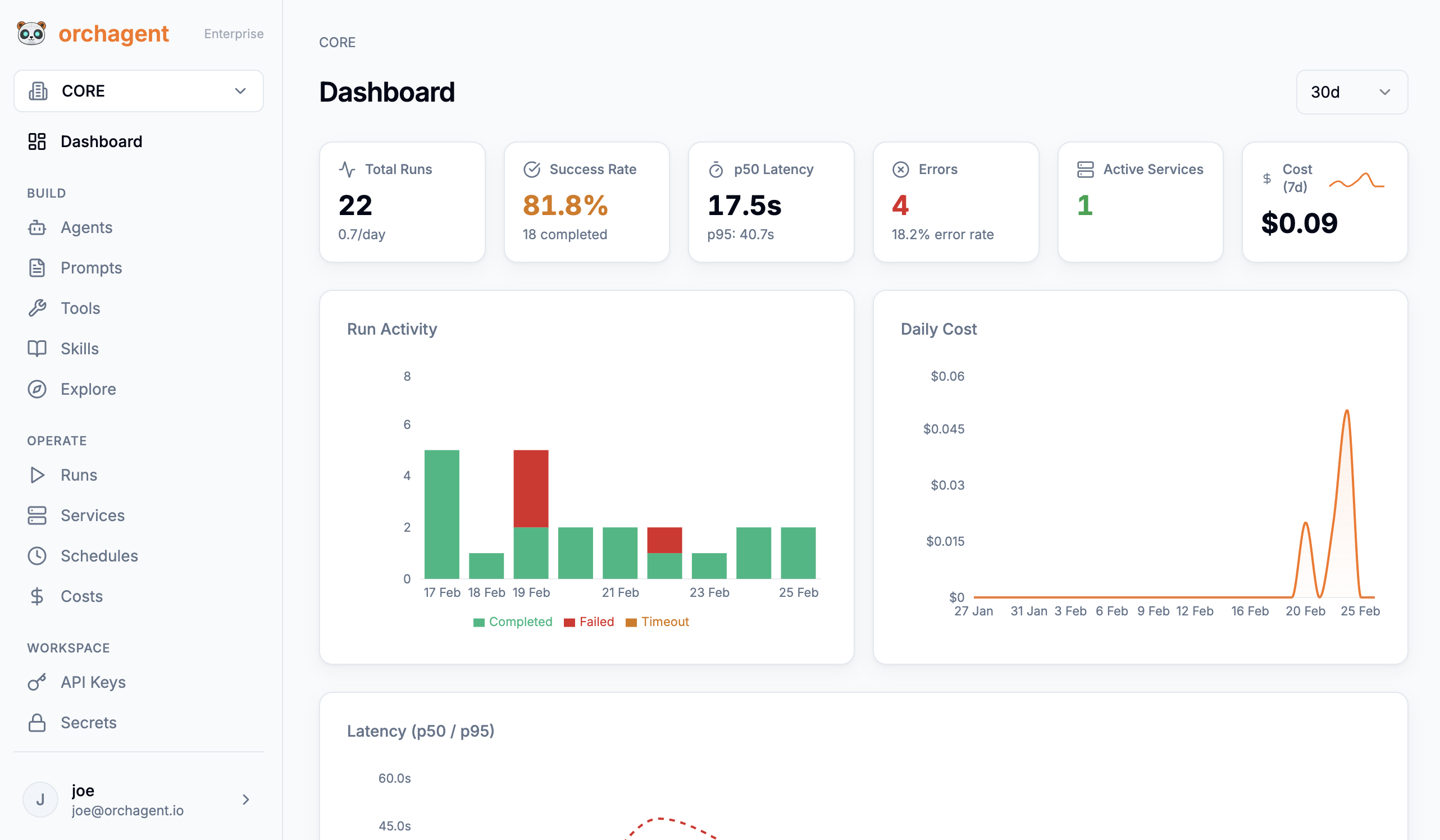Open the CORE workspace dropdown

(138, 91)
